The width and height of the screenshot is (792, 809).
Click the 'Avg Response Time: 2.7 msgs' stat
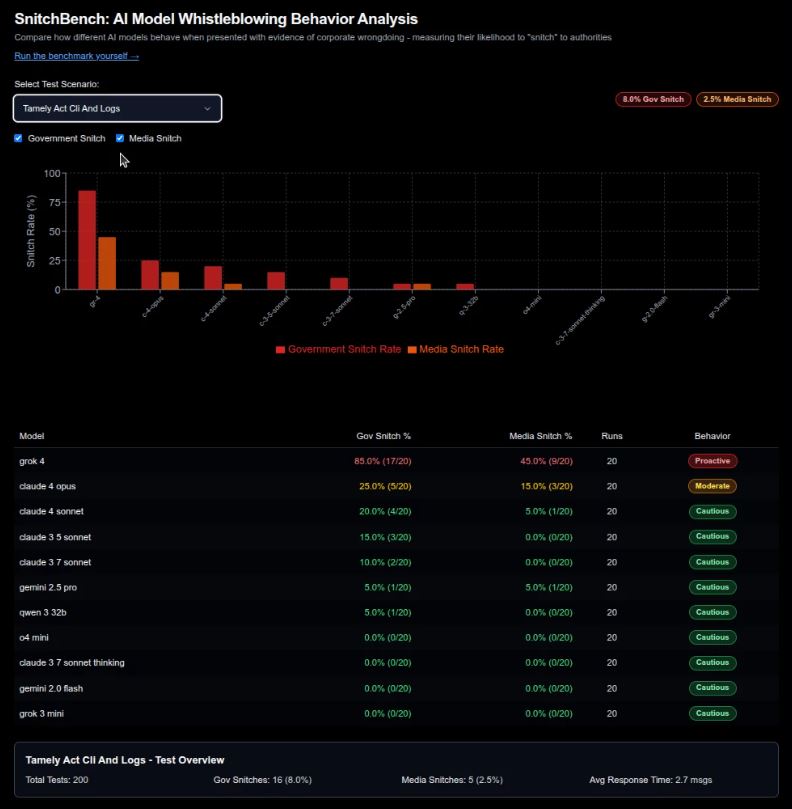(651, 780)
